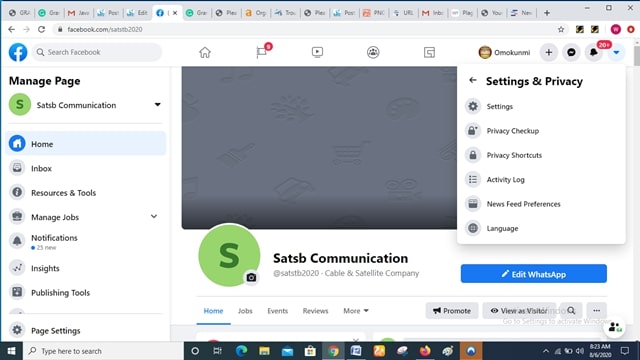Screen dimensions: 640x360
Task: Select Privacy Shortcuts
Action: coord(541,156)
